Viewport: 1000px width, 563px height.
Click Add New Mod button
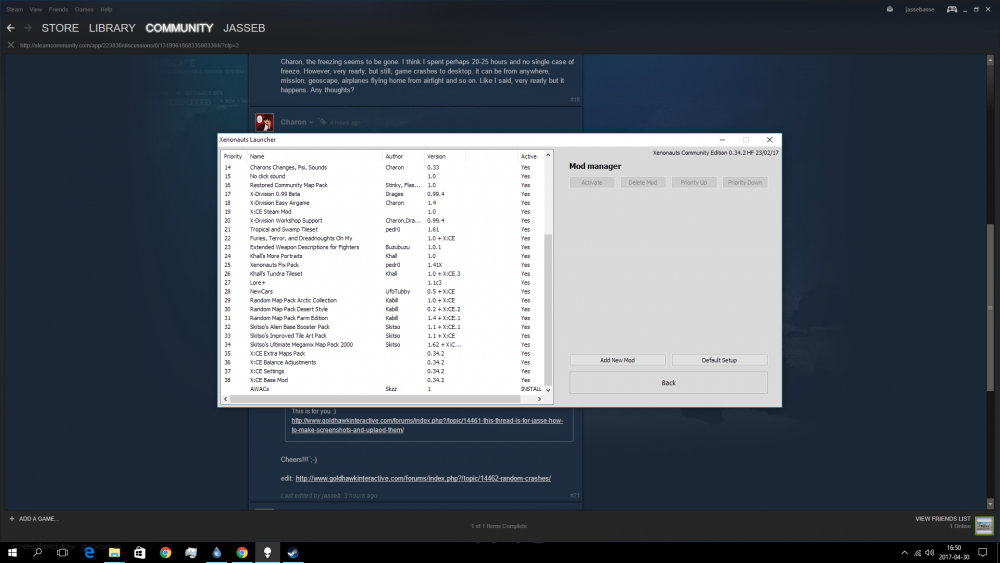click(617, 360)
